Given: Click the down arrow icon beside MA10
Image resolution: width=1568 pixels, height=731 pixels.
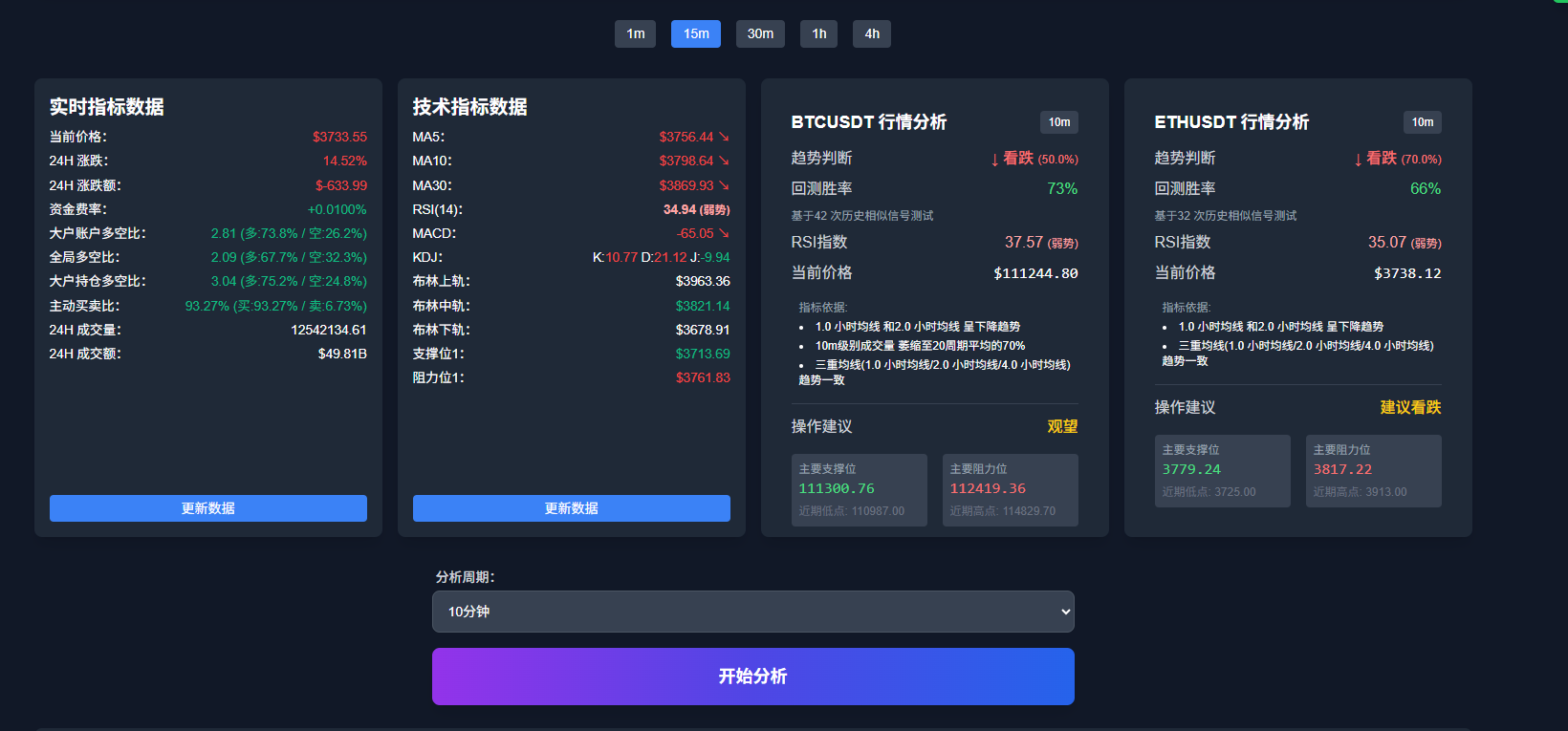Looking at the screenshot, I should click(724, 161).
